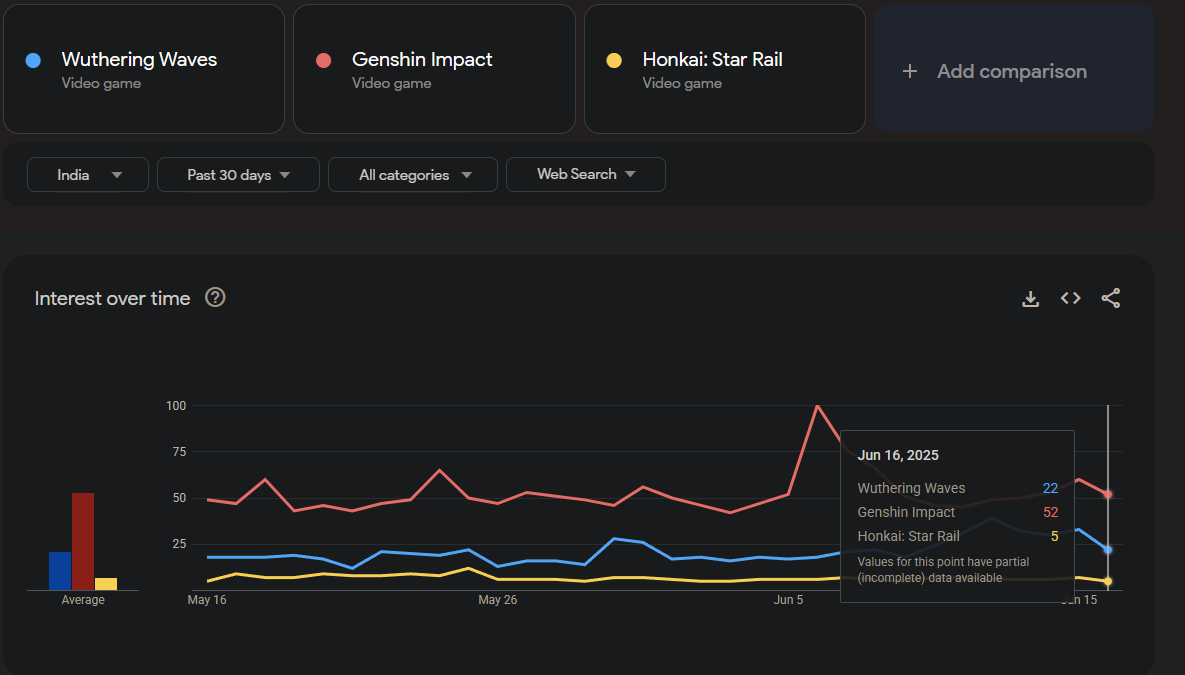Click the 100 y-axis label
The height and width of the screenshot is (675, 1185).
pos(176,406)
